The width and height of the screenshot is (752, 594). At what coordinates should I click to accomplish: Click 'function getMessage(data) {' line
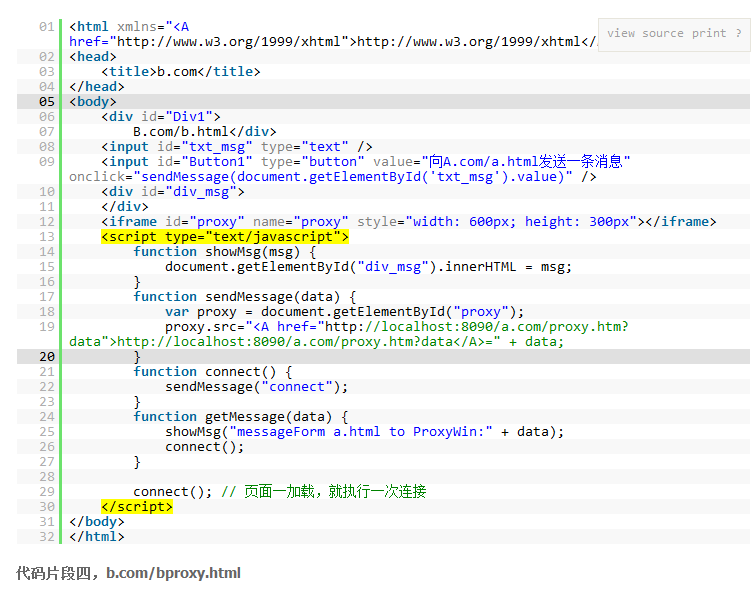241,417
